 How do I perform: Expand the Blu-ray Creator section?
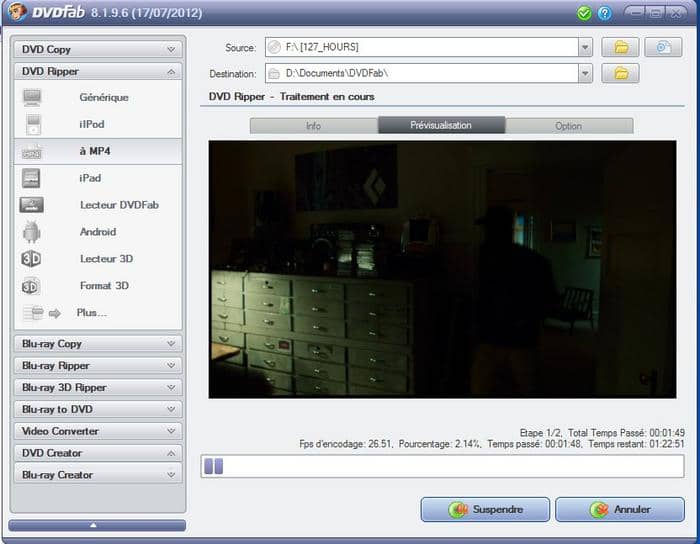pos(98,475)
